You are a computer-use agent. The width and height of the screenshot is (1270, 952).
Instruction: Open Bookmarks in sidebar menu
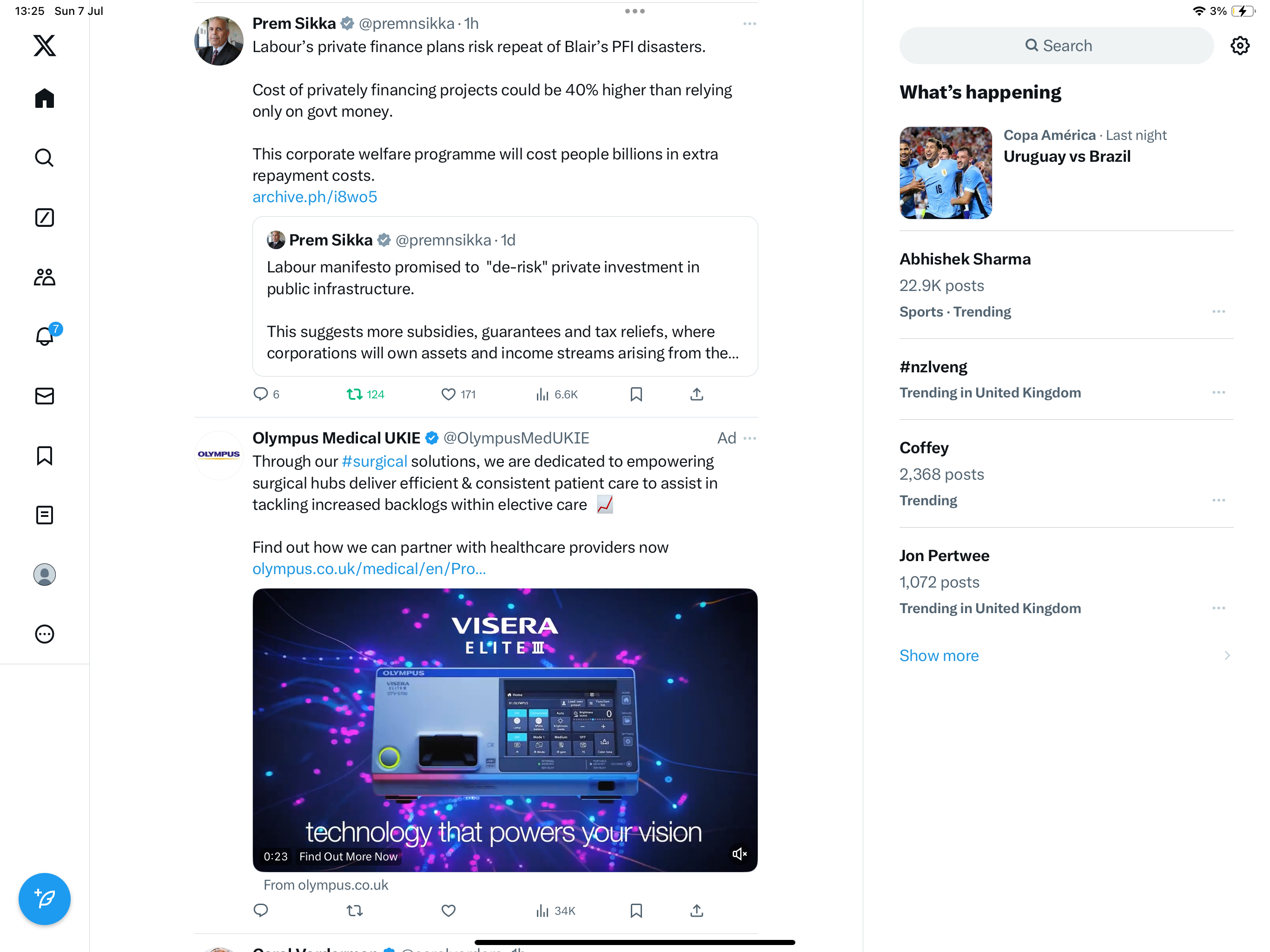point(44,456)
